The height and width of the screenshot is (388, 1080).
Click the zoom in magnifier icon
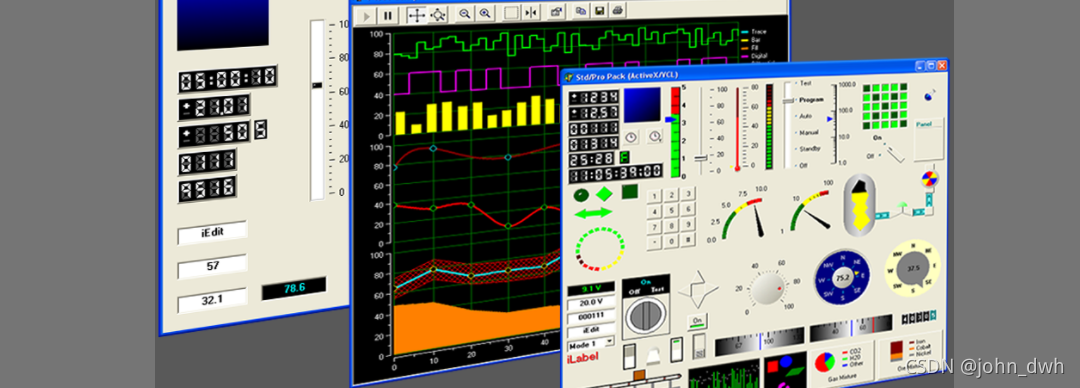pos(485,13)
